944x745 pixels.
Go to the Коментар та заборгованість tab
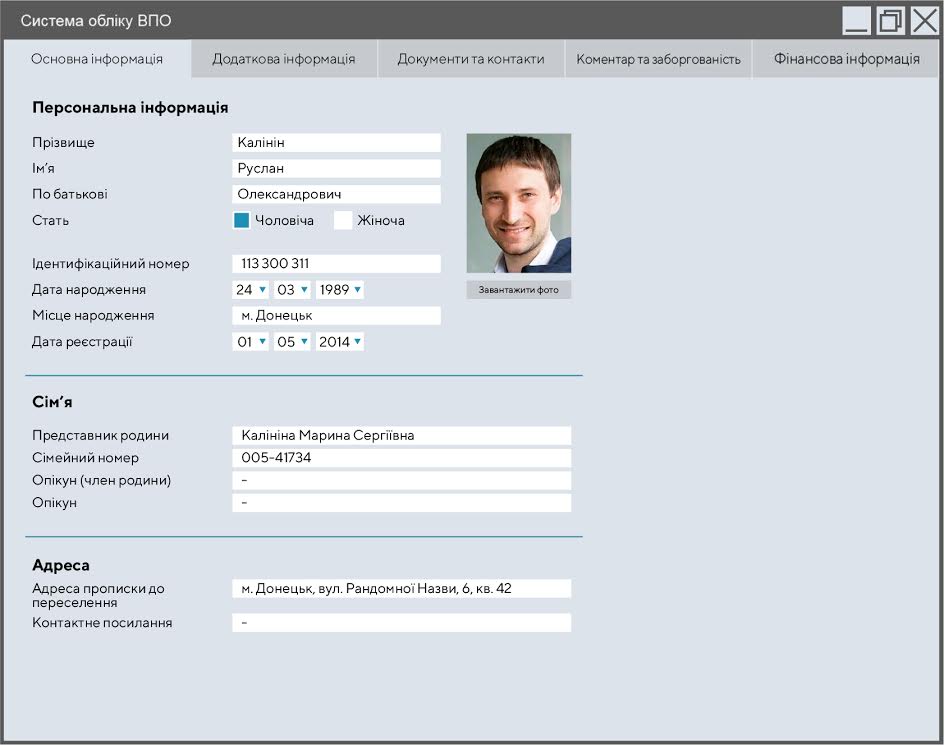click(658, 59)
